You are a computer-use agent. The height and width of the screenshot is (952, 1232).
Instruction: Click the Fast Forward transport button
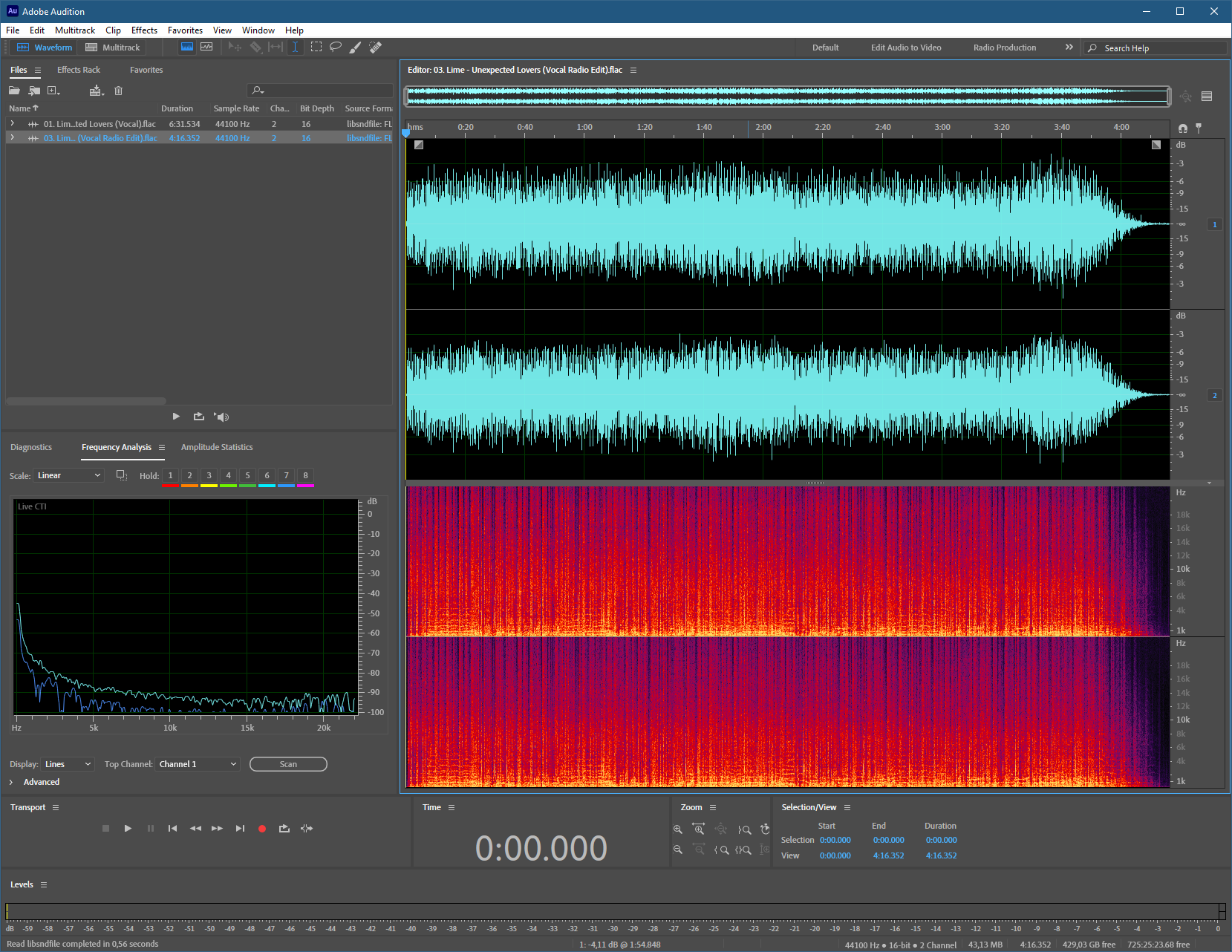coord(217,829)
